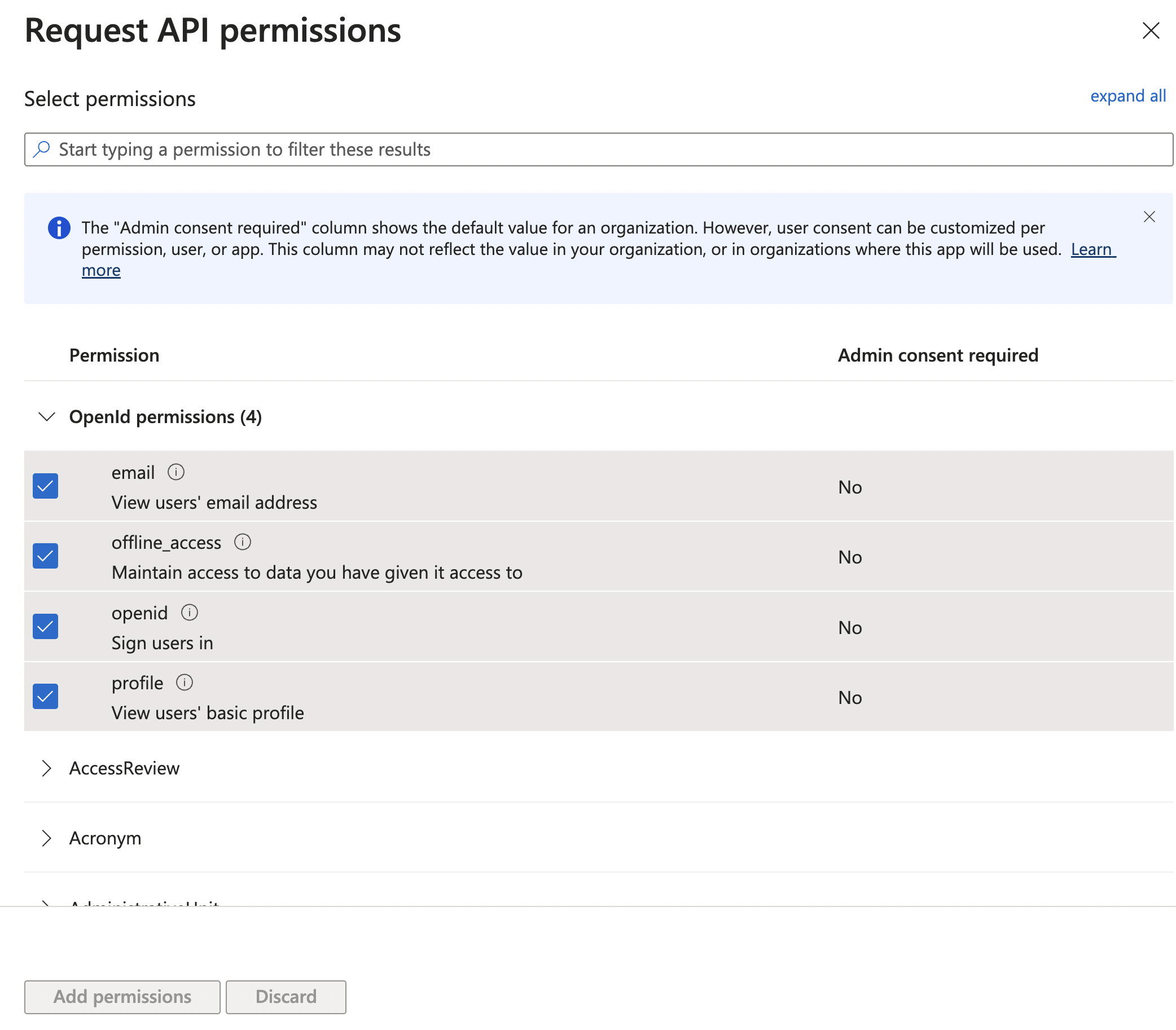This screenshot has width=1176, height=1030.
Task: Click the search magnifier icon
Action: pyautogui.click(x=41, y=149)
